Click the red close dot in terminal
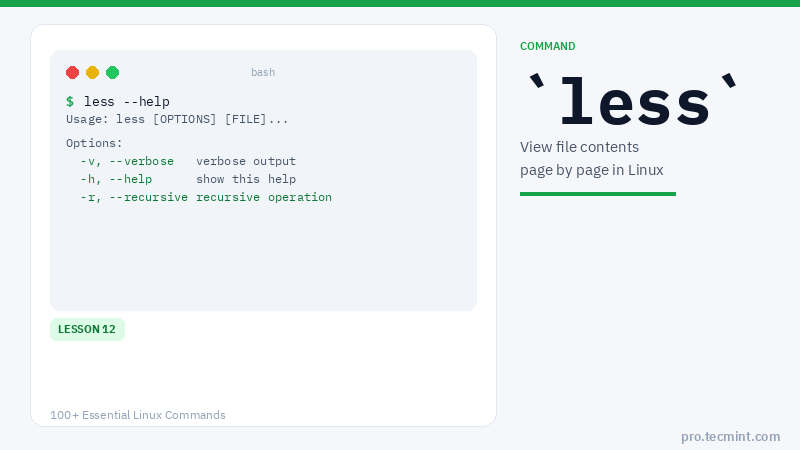 point(73,72)
